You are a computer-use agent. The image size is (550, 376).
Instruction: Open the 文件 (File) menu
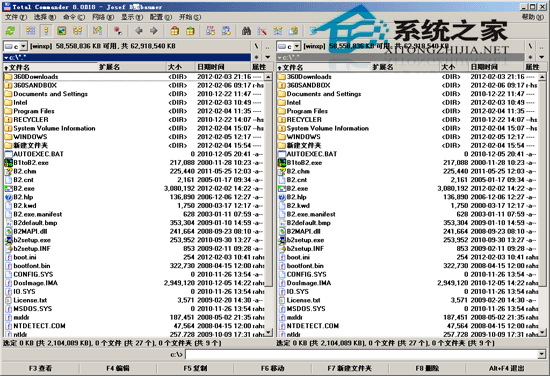pyautogui.click(x=16, y=17)
